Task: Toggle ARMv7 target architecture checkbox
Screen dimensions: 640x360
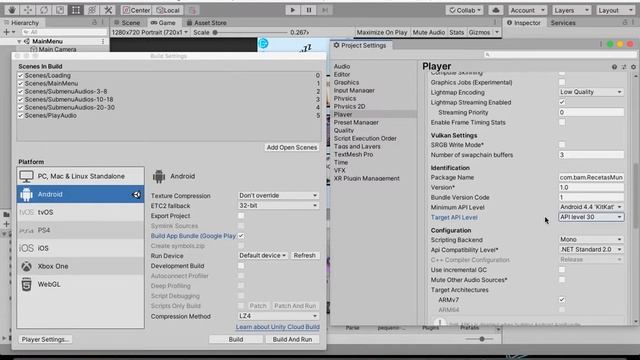Action: [x=562, y=300]
